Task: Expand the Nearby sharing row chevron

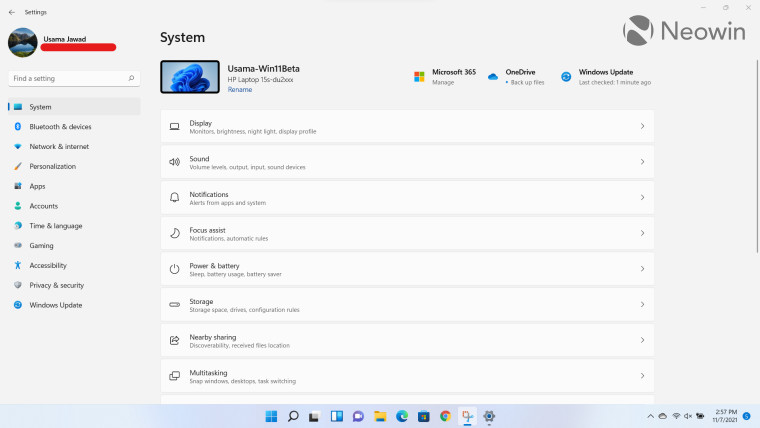Action: [x=642, y=340]
